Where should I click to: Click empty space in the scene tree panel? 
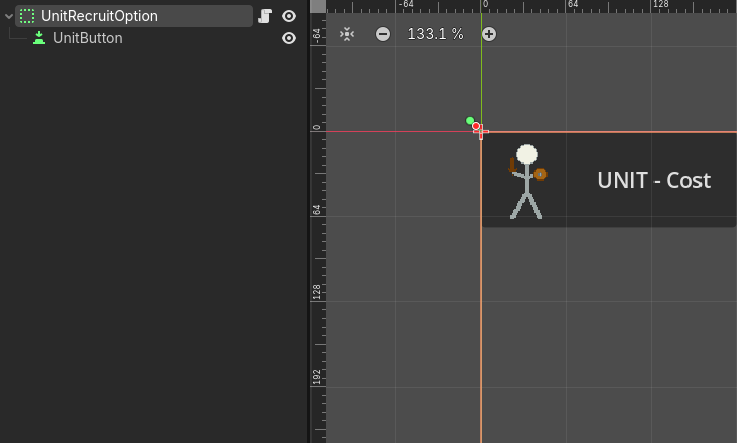[x=150, y=250]
